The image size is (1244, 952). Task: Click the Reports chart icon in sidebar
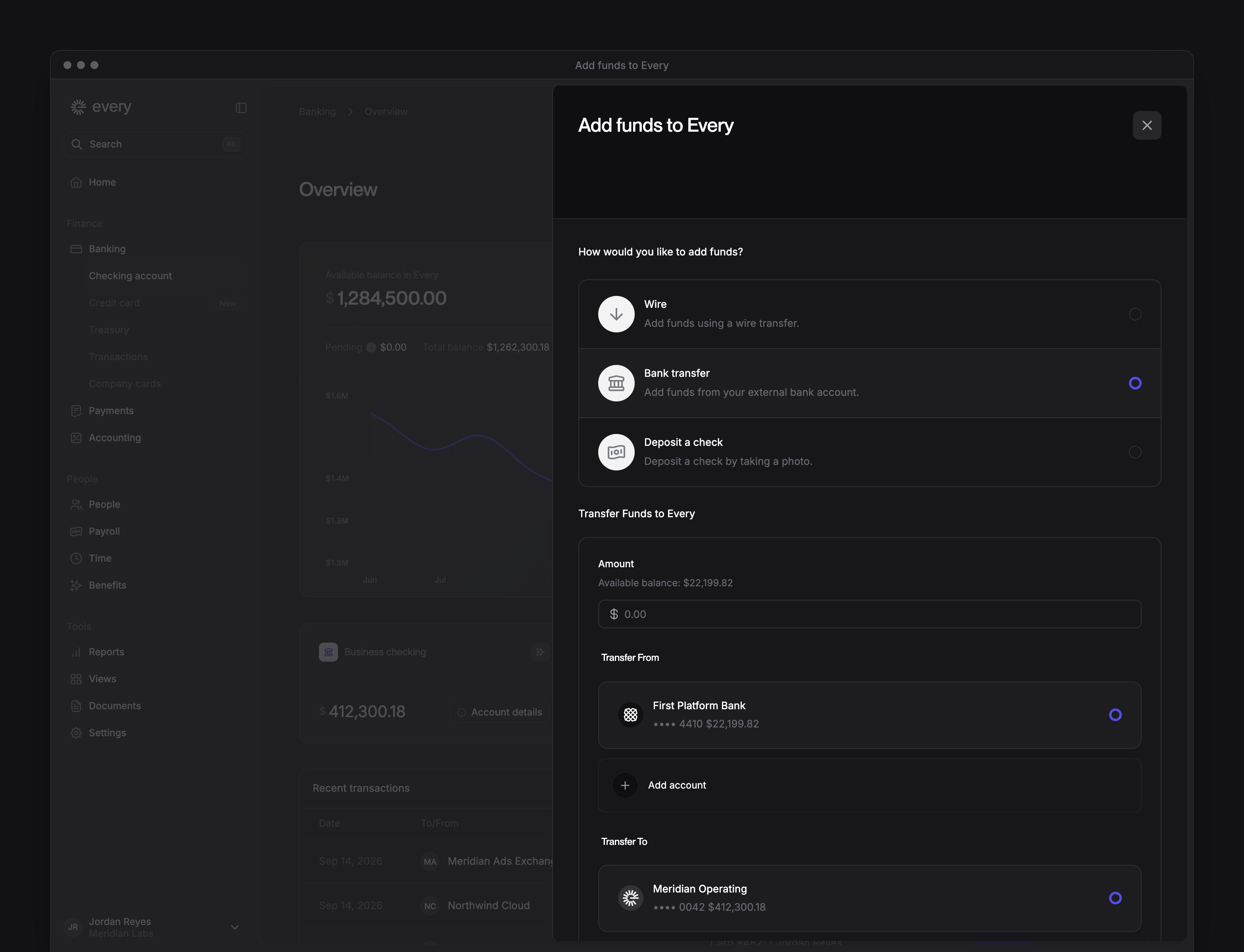(x=76, y=652)
